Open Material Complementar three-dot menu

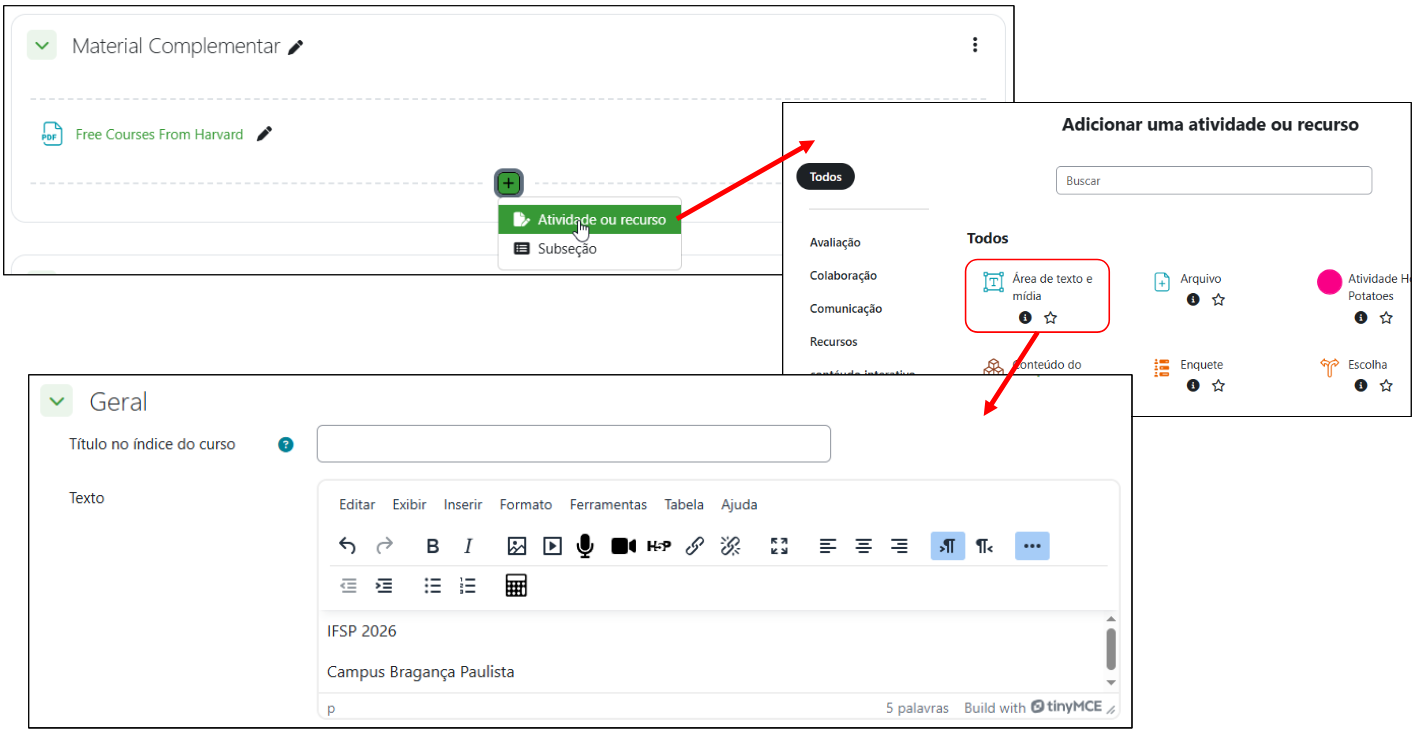point(975,45)
